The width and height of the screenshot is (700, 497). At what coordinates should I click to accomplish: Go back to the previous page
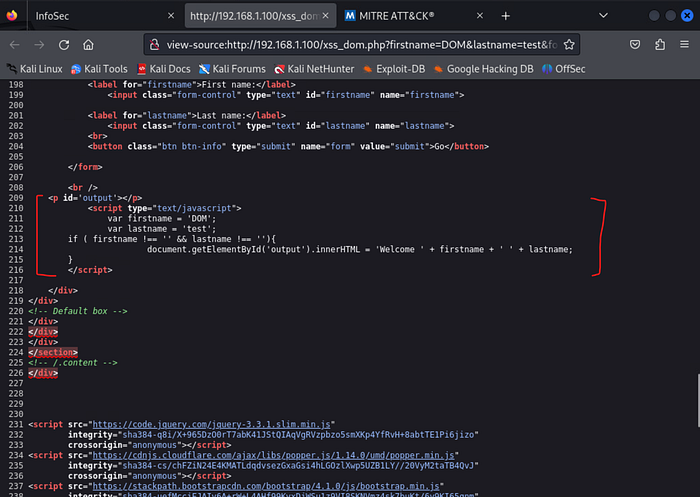[x=15, y=45]
